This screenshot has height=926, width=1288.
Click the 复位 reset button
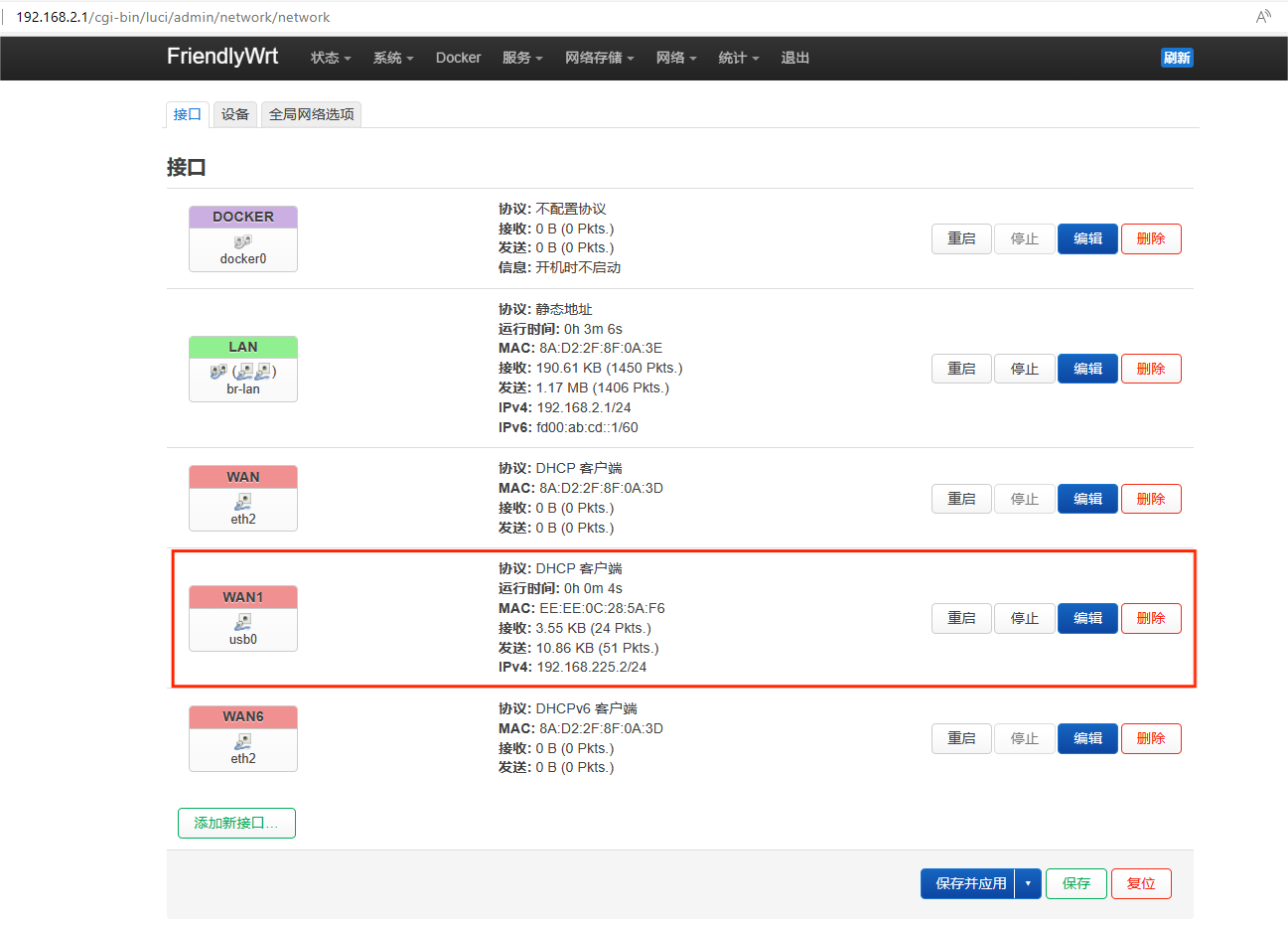[x=1141, y=883]
